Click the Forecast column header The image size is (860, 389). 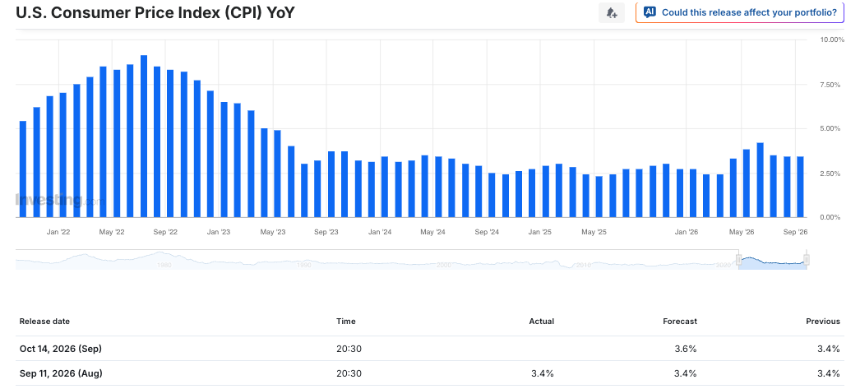[680, 321]
